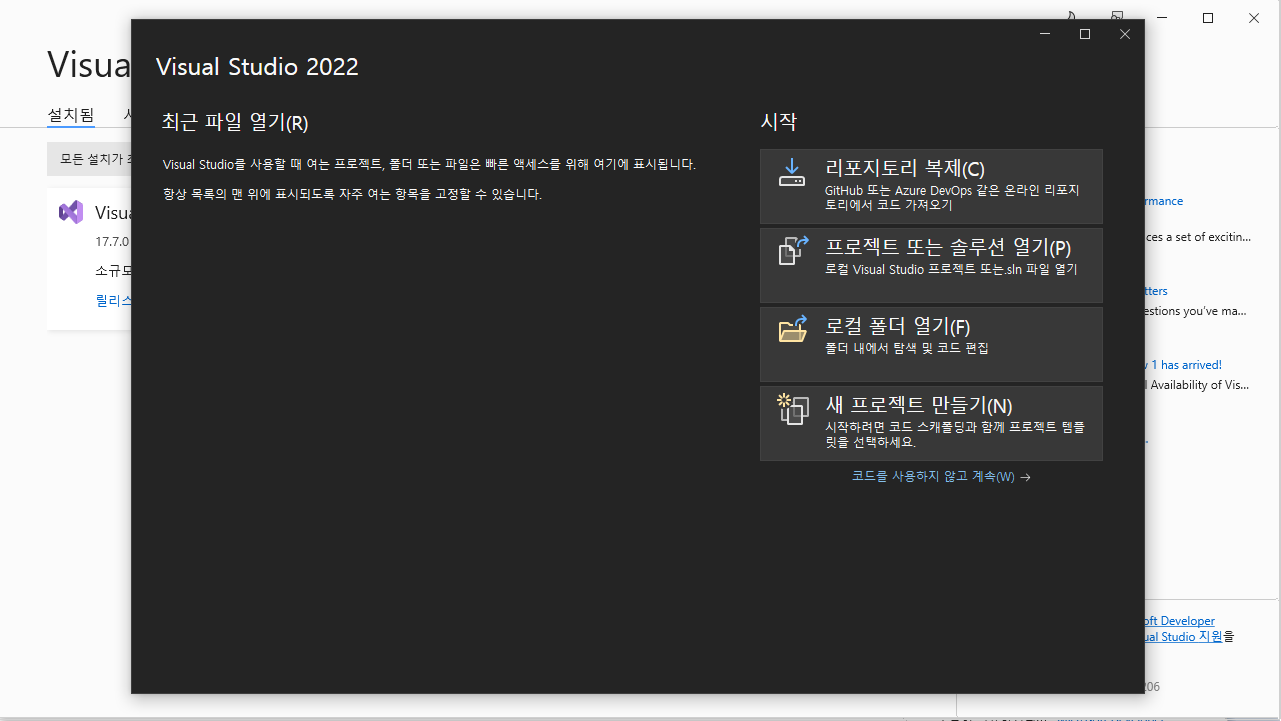Open the 'rmance' news link in Installer
The width and height of the screenshot is (1281, 721).
click(1164, 201)
